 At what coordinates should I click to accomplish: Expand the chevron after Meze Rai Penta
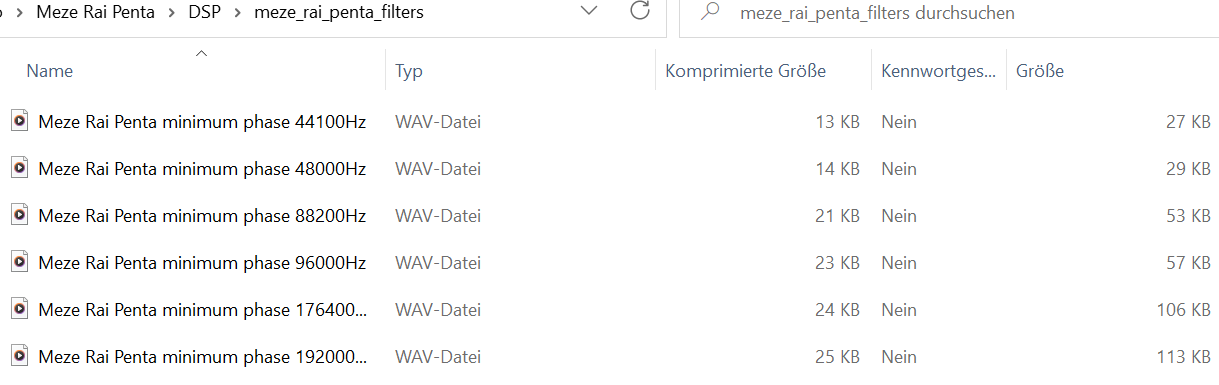[171, 13]
